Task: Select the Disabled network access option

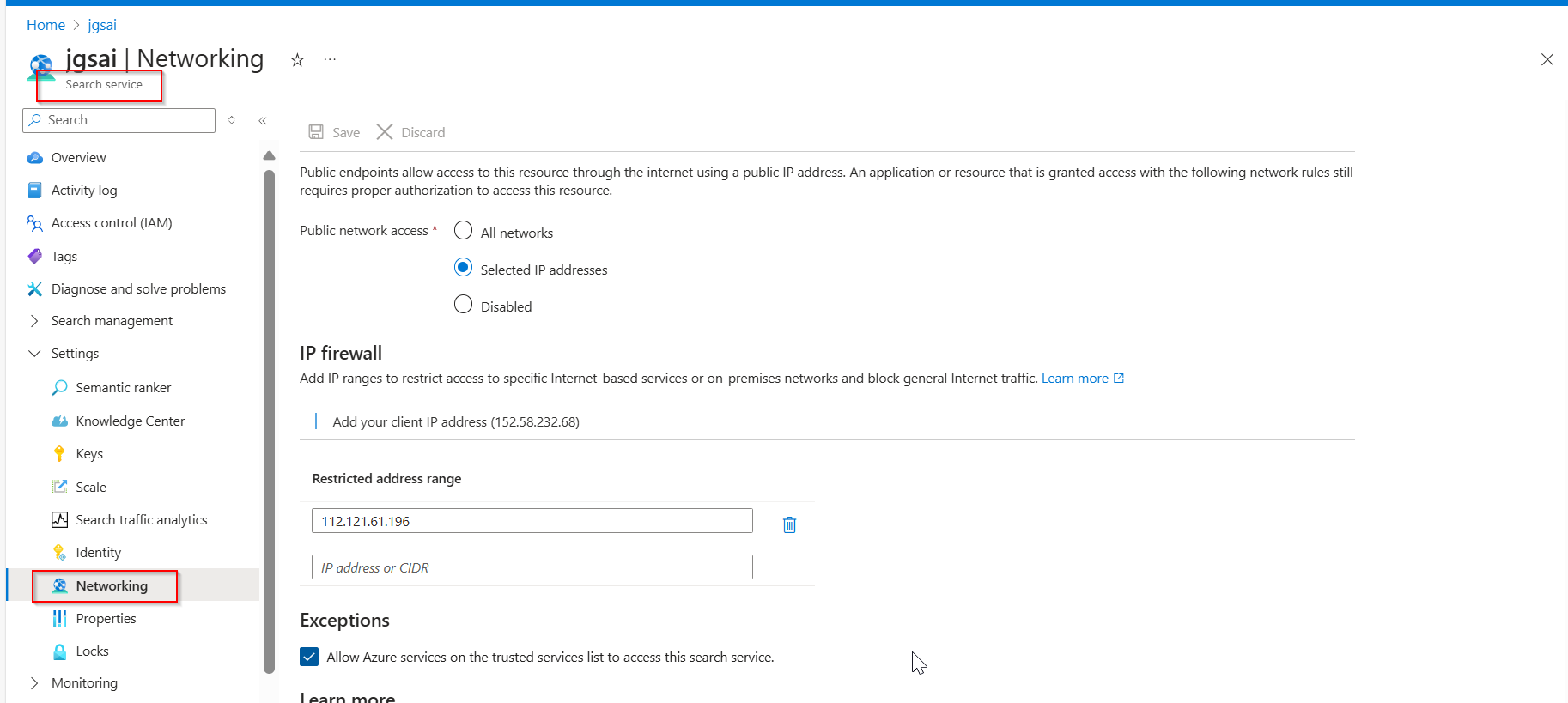Action: point(463,304)
